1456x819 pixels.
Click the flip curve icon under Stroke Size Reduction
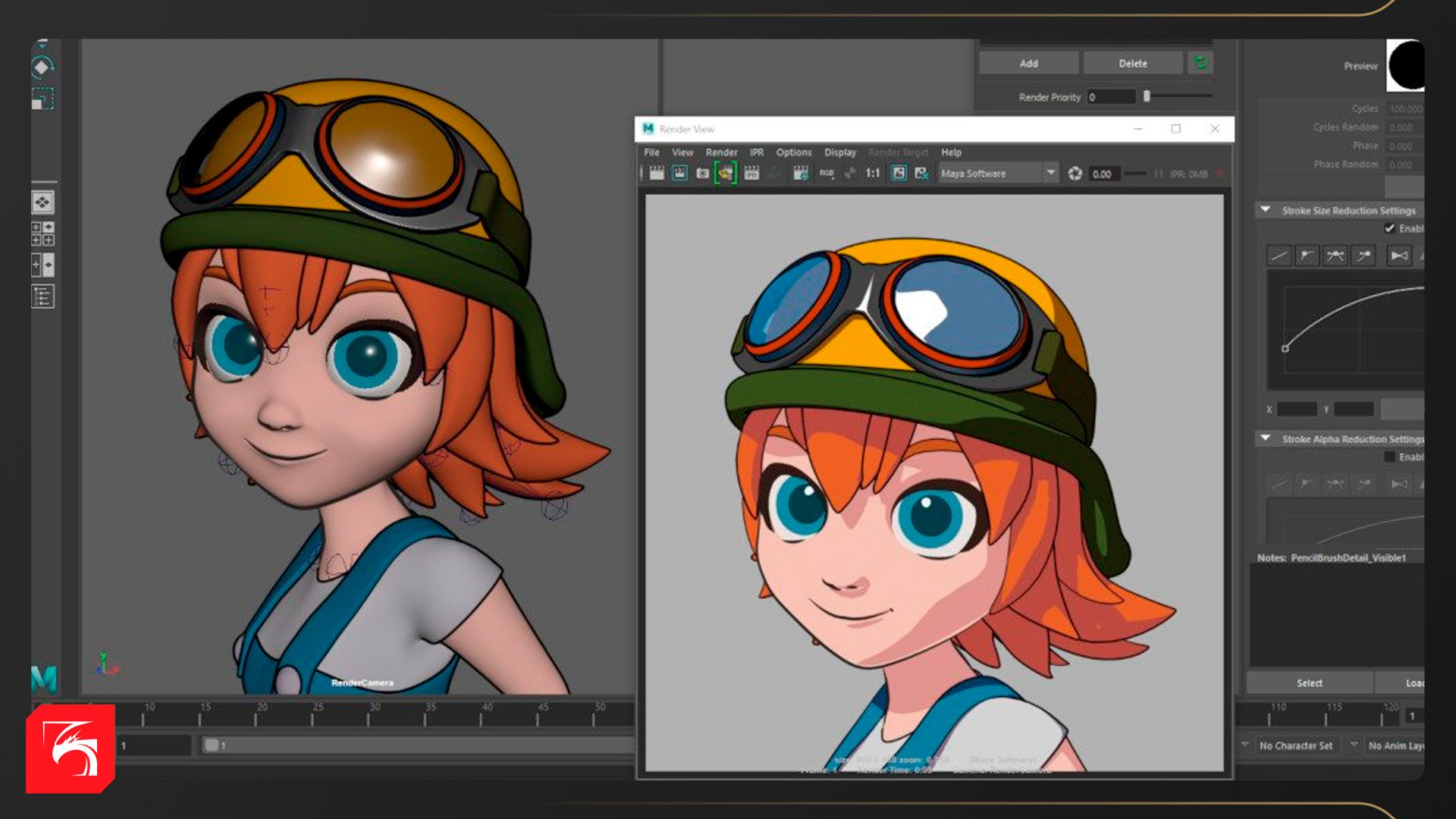1398,256
